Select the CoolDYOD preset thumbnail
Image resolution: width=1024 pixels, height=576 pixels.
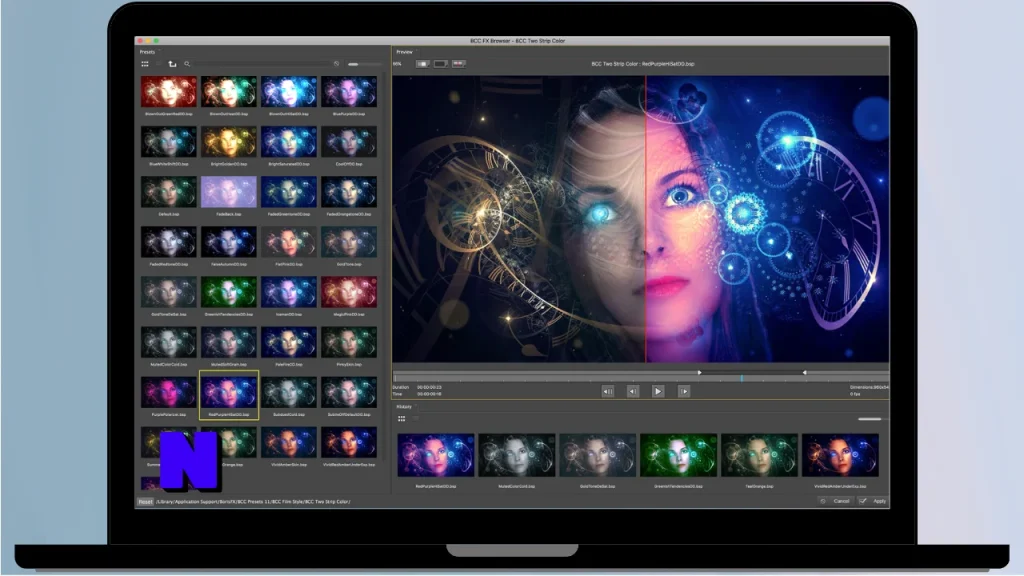click(349, 142)
